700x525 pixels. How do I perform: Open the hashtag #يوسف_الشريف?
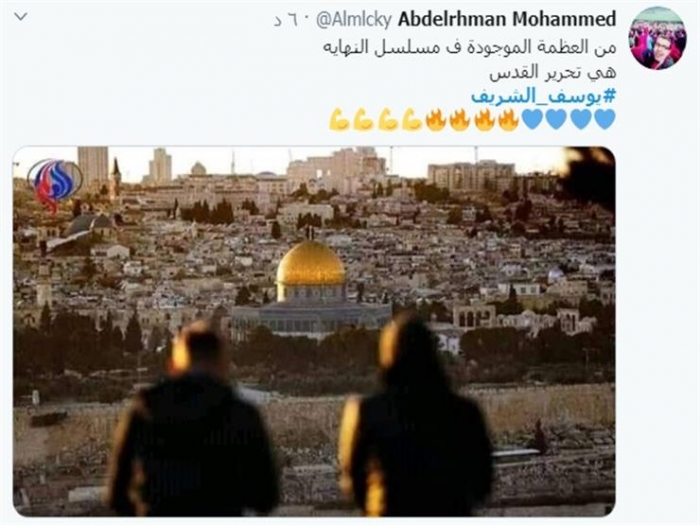[544, 96]
